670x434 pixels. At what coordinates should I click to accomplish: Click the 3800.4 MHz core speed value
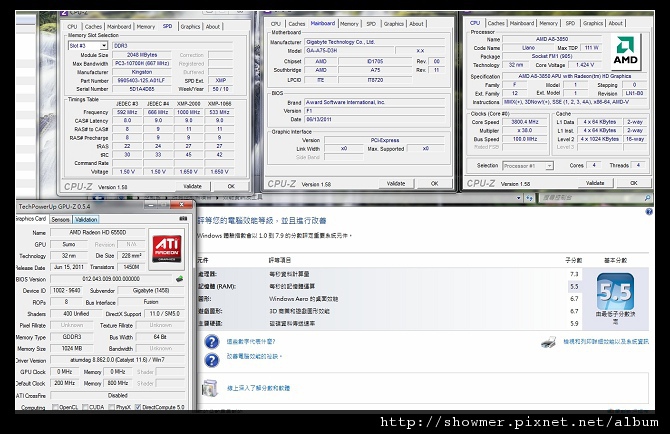[x=525, y=122]
